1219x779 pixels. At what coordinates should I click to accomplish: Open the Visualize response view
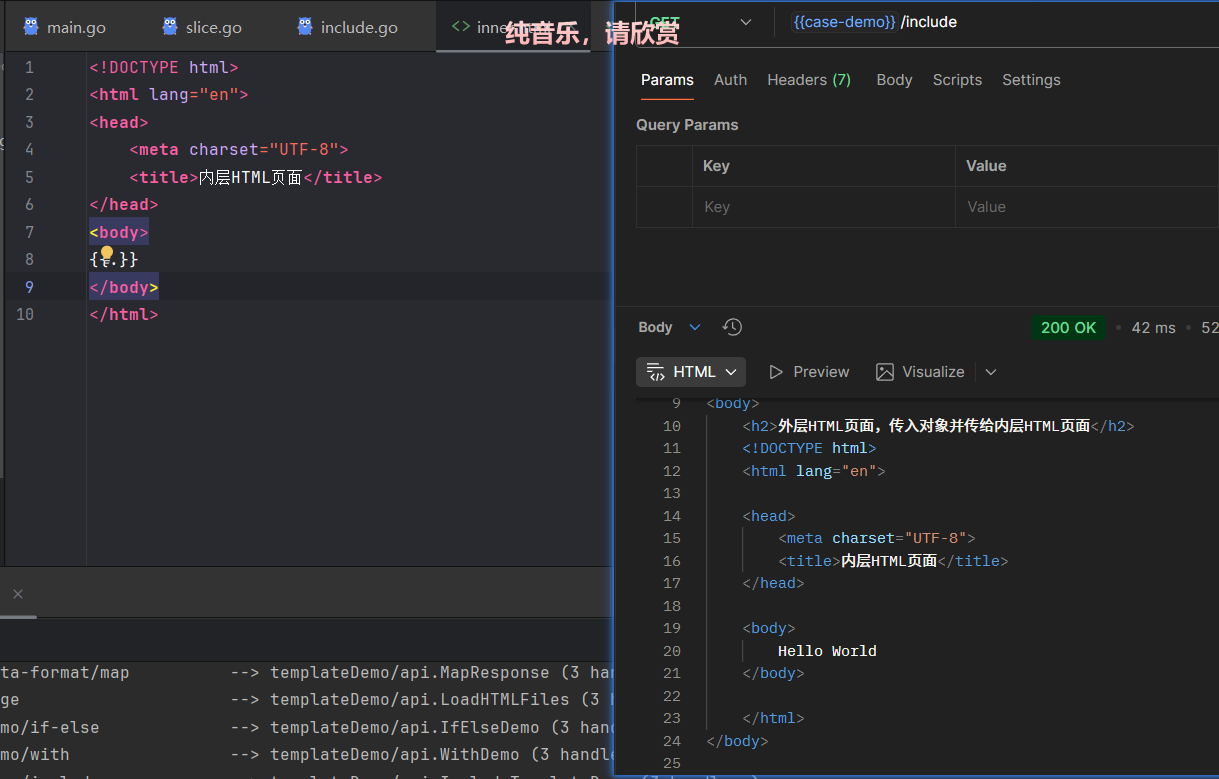pyautogui.click(x=920, y=372)
